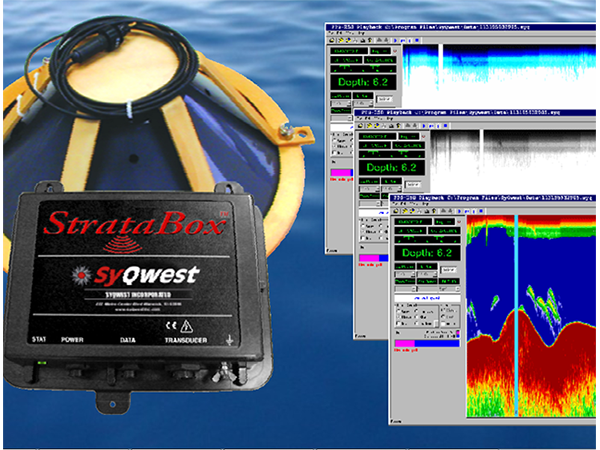
Task: Click the small white button in middle grayscale window
Action: [x=413, y=184]
